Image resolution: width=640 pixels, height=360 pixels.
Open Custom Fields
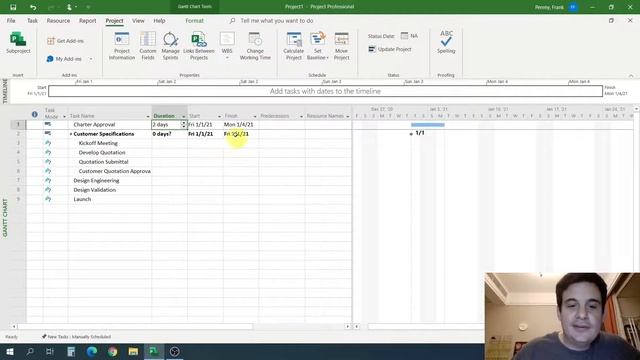point(148,46)
